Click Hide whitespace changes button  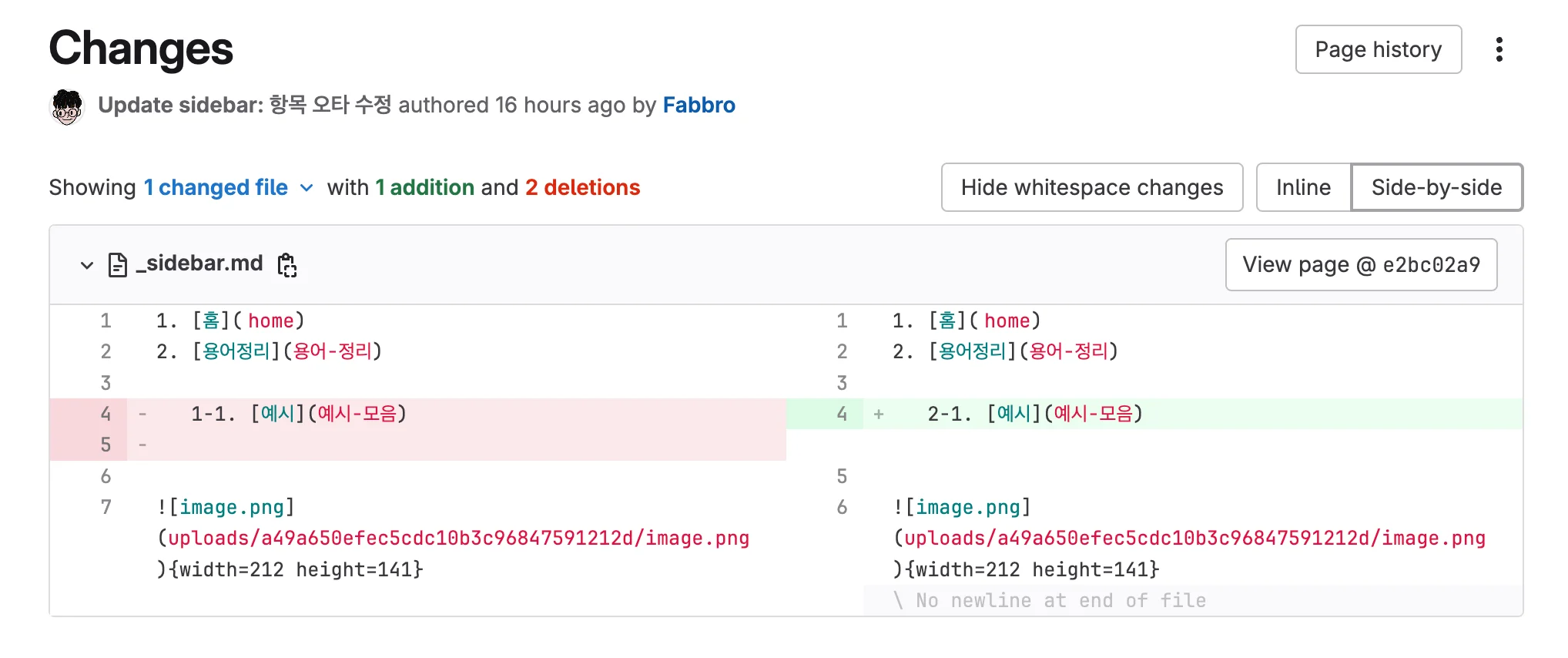(1091, 187)
